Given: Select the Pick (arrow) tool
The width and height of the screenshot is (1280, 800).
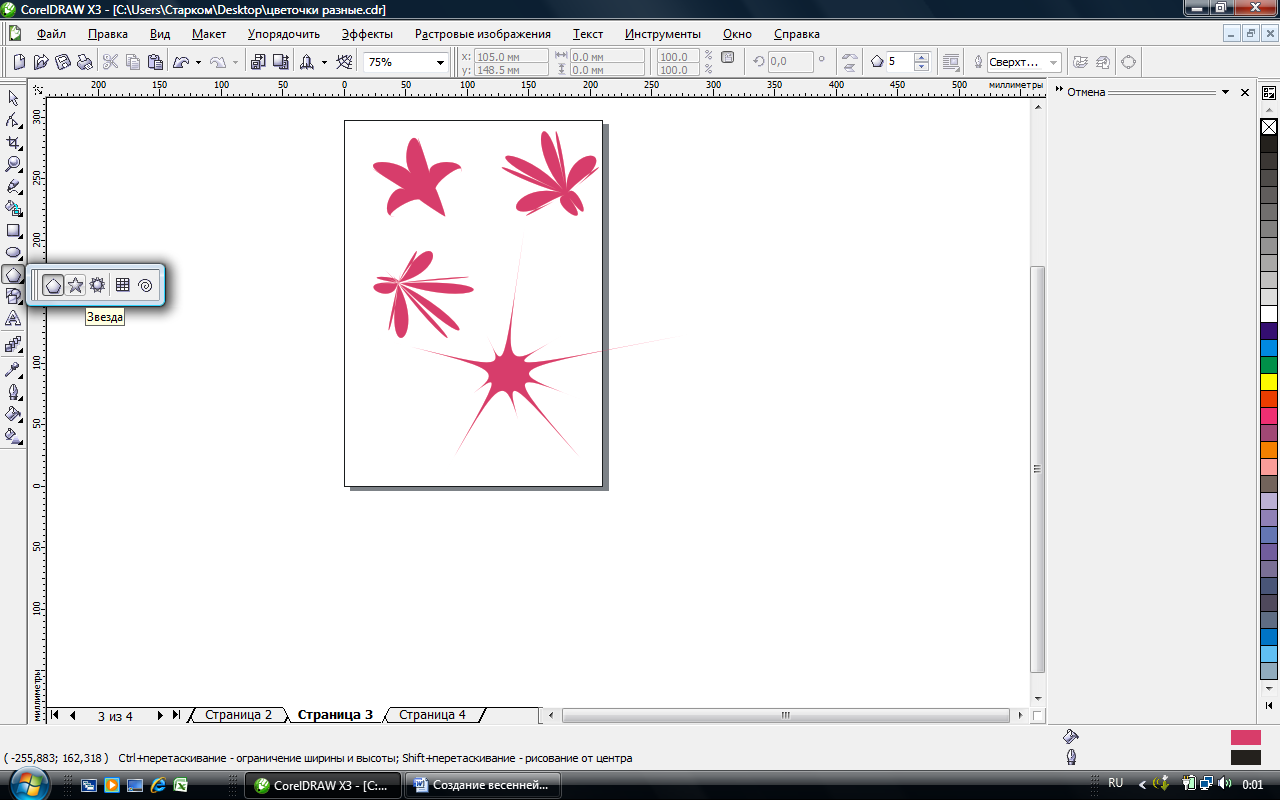Looking at the screenshot, I should coord(13,98).
